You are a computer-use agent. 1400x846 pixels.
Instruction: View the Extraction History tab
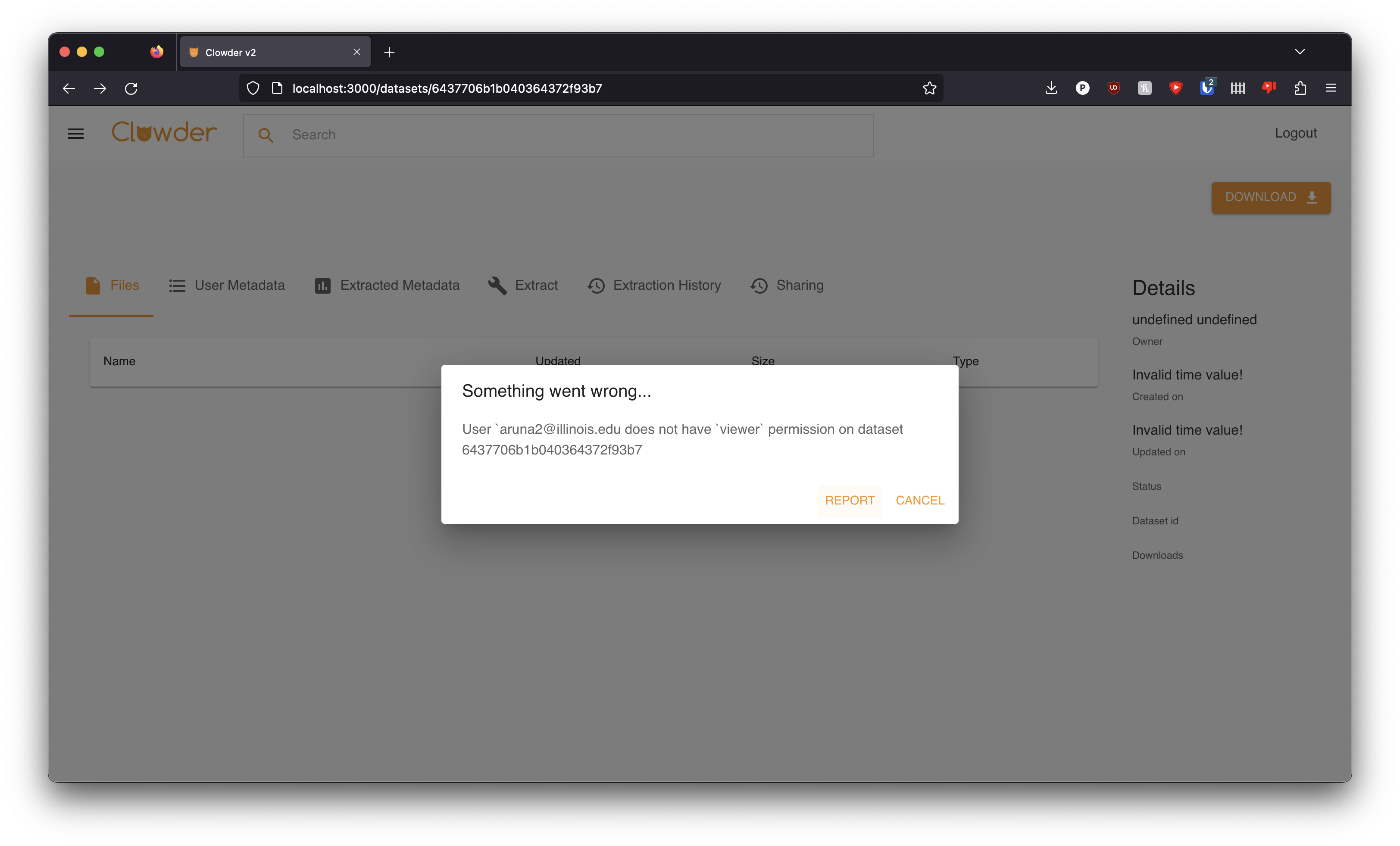(x=654, y=285)
